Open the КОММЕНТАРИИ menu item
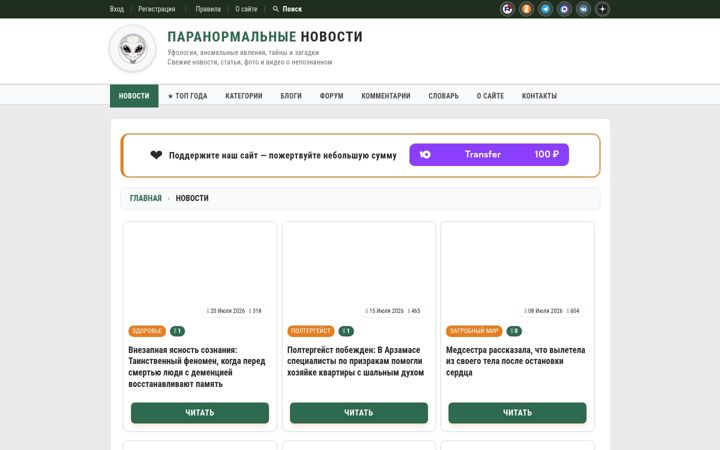 [386, 96]
